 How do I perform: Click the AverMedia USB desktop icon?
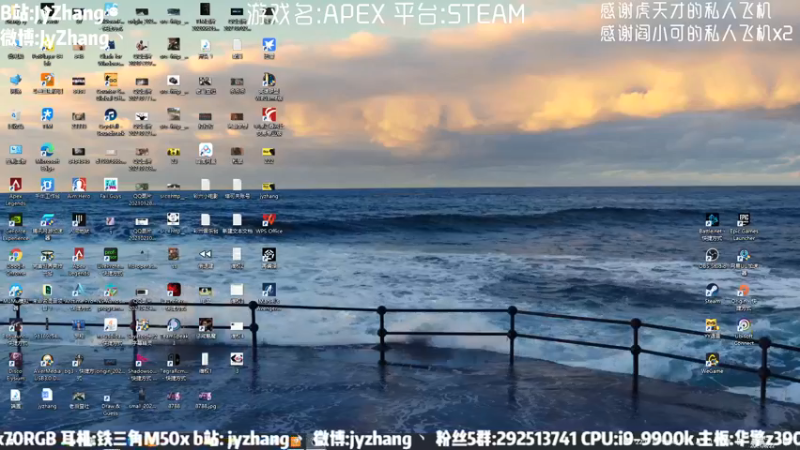pyautogui.click(x=47, y=361)
